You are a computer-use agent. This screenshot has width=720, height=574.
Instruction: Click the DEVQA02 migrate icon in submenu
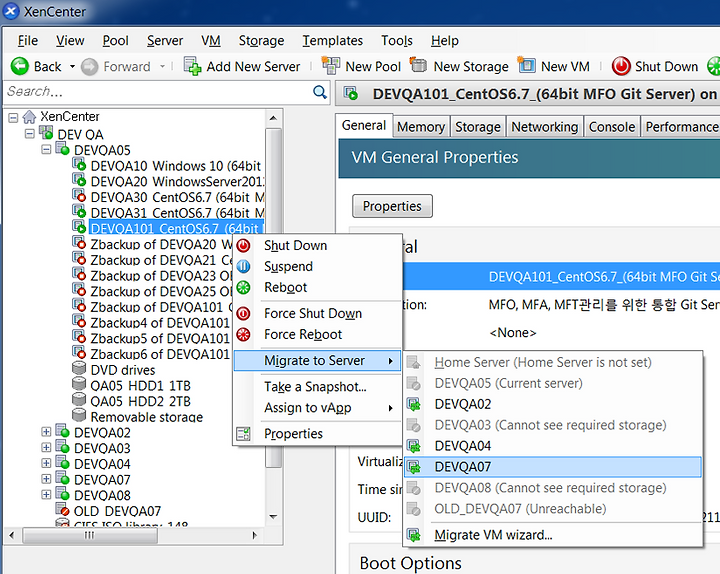[x=414, y=405]
